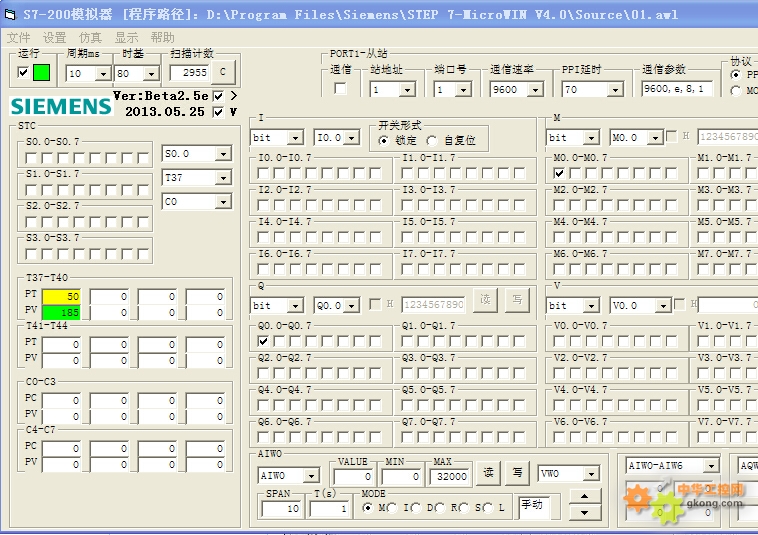This screenshot has width=758, height=535.
Task: Click the up arrow stepper in AIW0 section
Action: pyautogui.click(x=584, y=496)
